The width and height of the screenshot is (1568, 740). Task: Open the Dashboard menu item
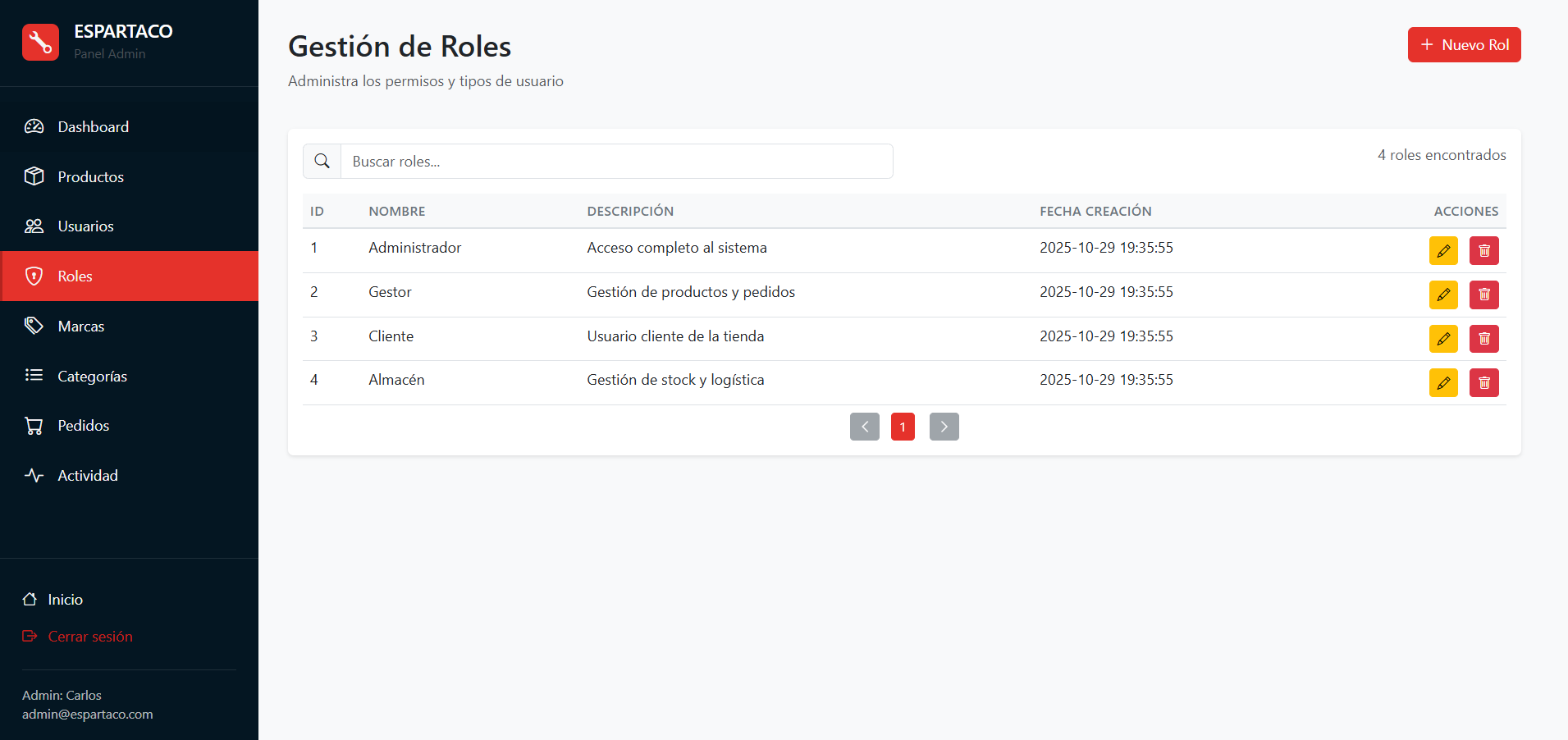coord(129,126)
